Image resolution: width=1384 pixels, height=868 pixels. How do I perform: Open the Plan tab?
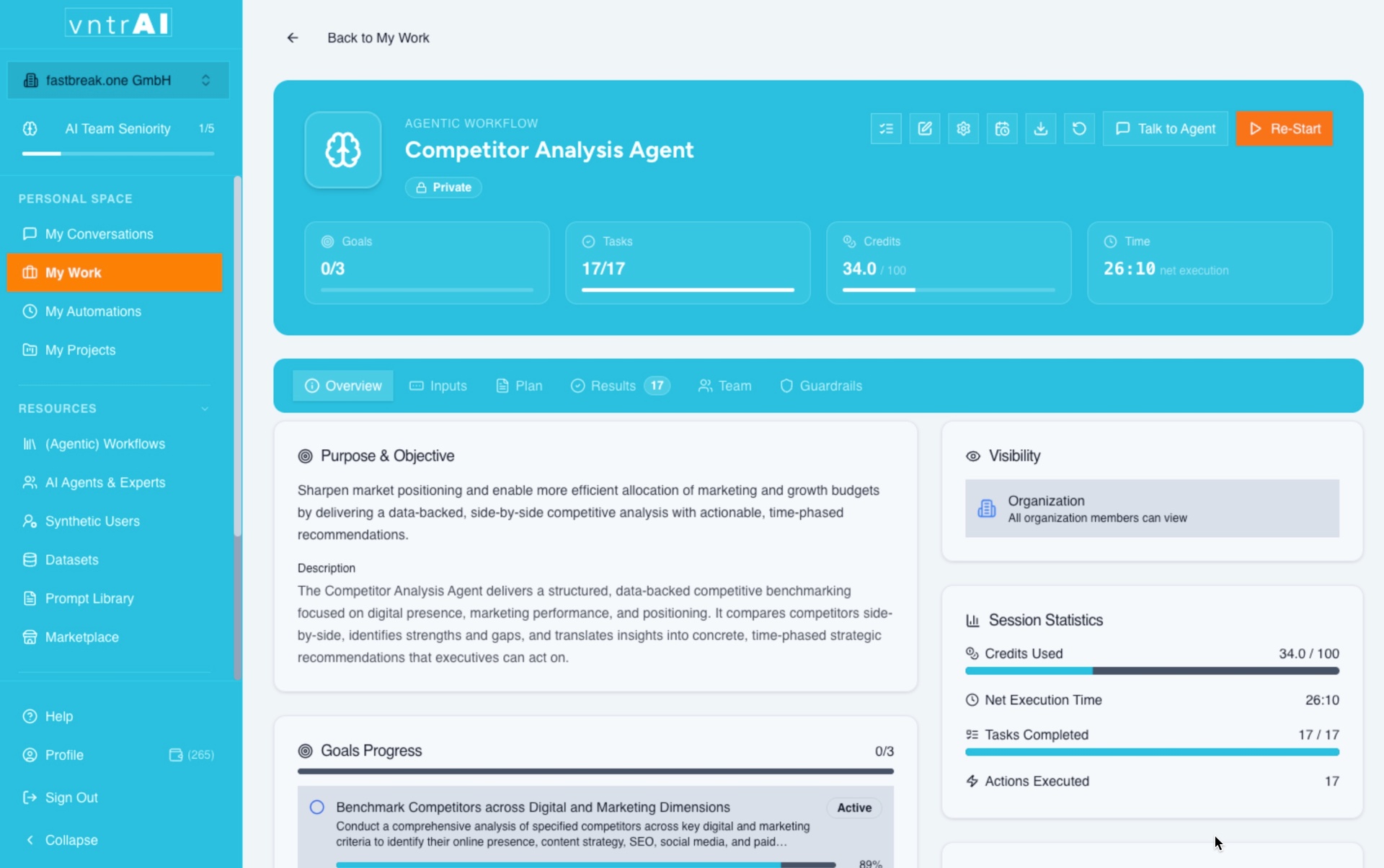coord(519,386)
